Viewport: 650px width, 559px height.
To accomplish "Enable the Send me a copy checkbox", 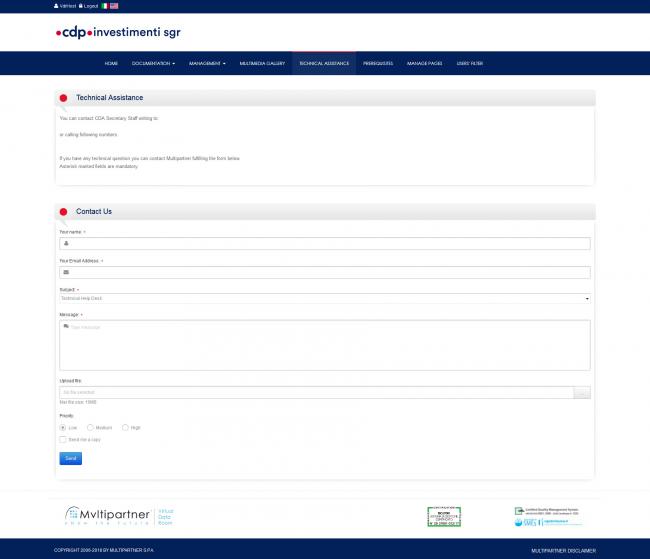I will (x=63, y=439).
